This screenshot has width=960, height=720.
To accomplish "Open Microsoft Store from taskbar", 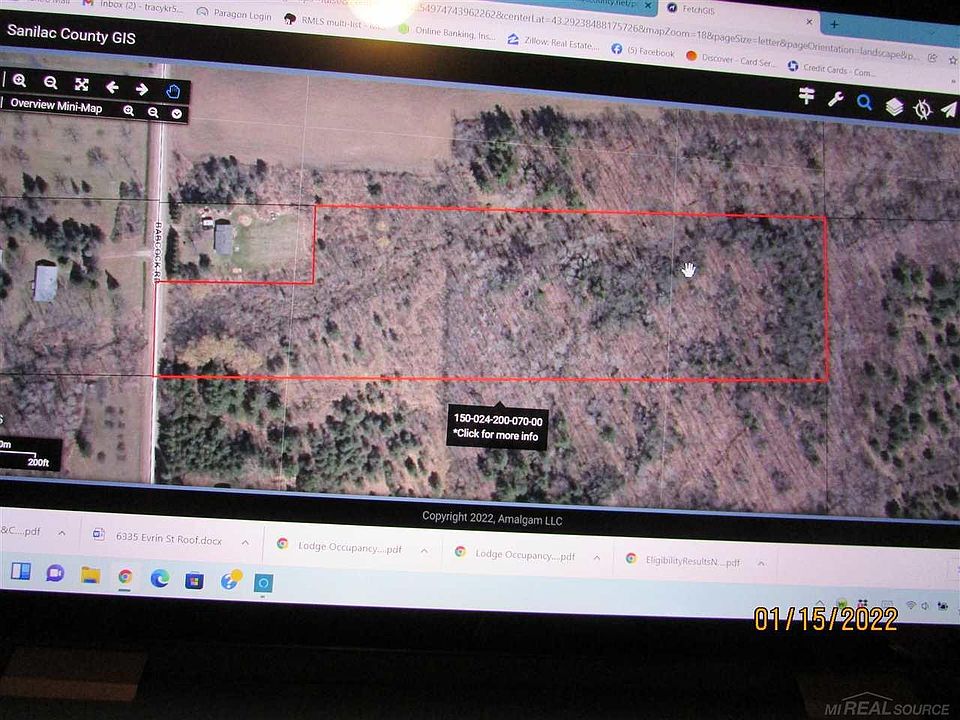I will pyautogui.click(x=195, y=580).
